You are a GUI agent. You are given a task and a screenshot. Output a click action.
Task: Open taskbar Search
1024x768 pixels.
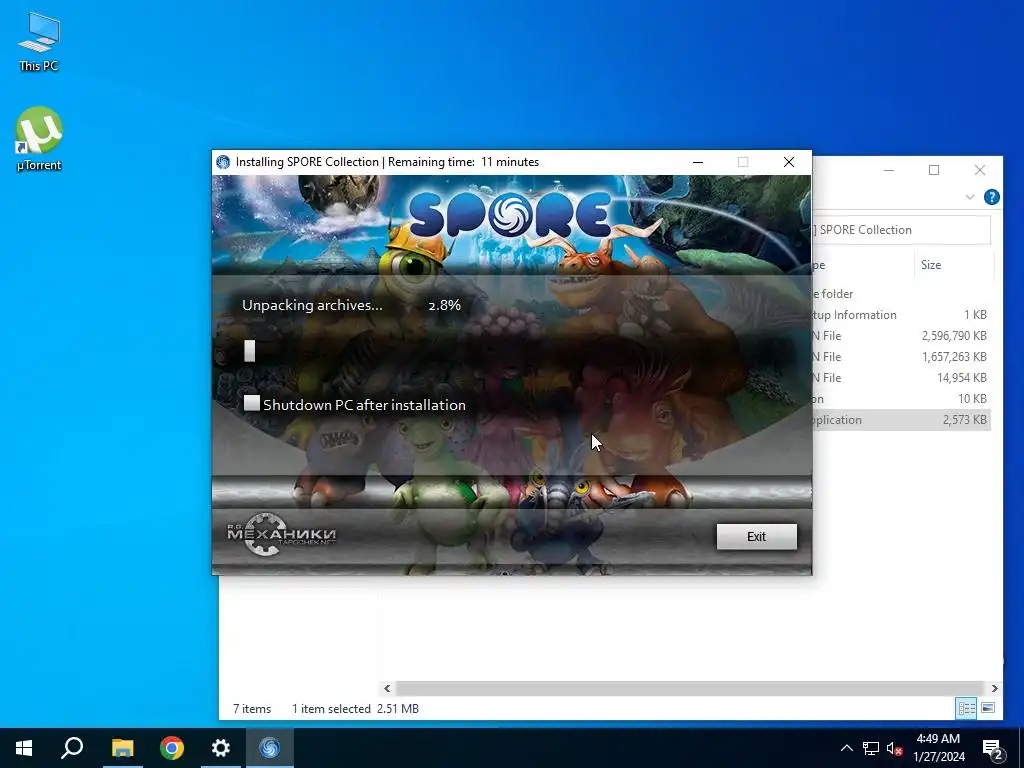(72, 748)
